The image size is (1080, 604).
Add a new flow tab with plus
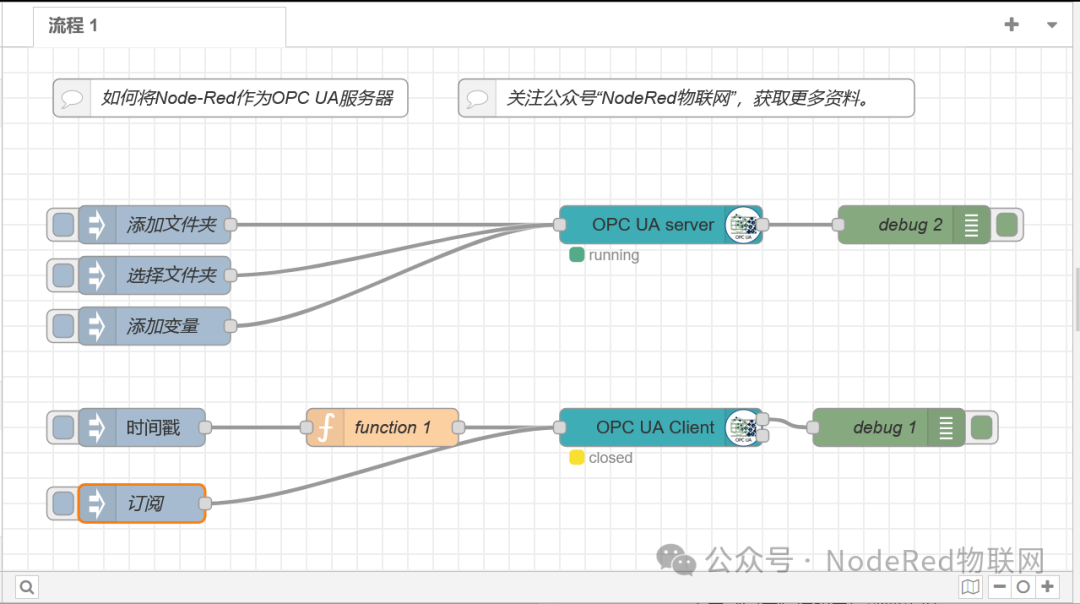[x=1011, y=25]
